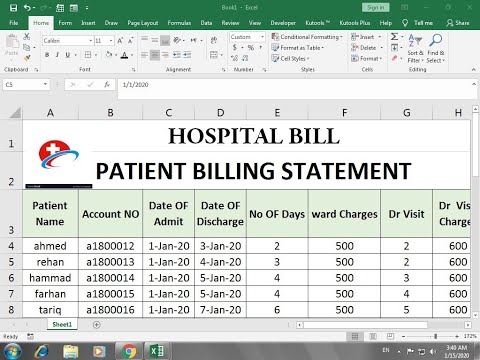Click the Font Color A icon
Viewport: 480px width, 360px height.
pyautogui.click(x=124, y=55)
